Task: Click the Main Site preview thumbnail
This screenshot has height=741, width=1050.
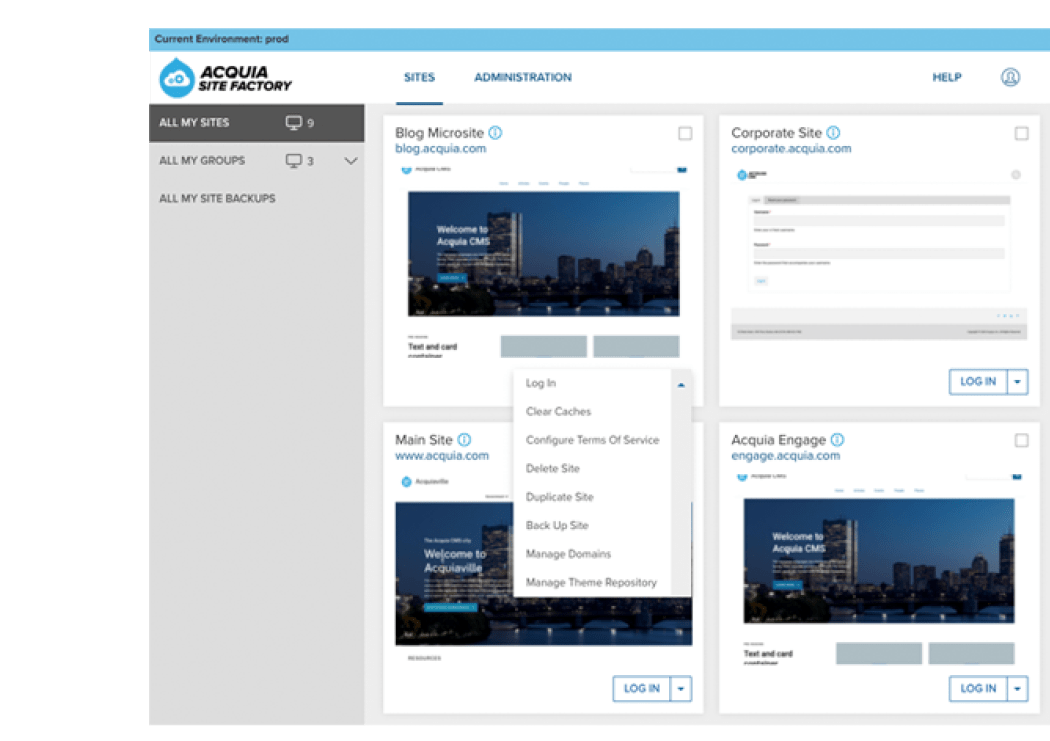Action: pyautogui.click(x=450, y=570)
